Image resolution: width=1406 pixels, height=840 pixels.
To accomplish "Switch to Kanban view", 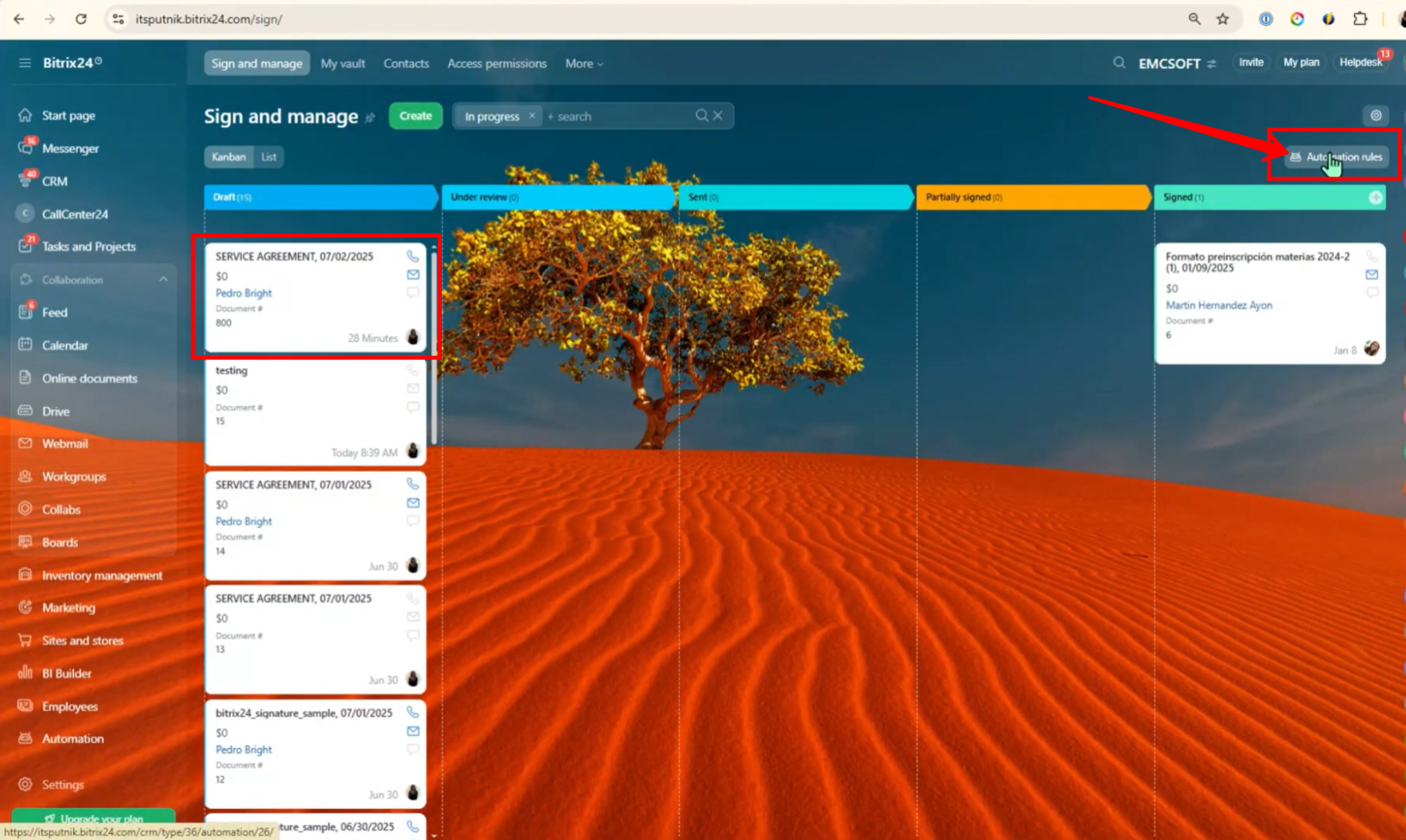I will (229, 157).
